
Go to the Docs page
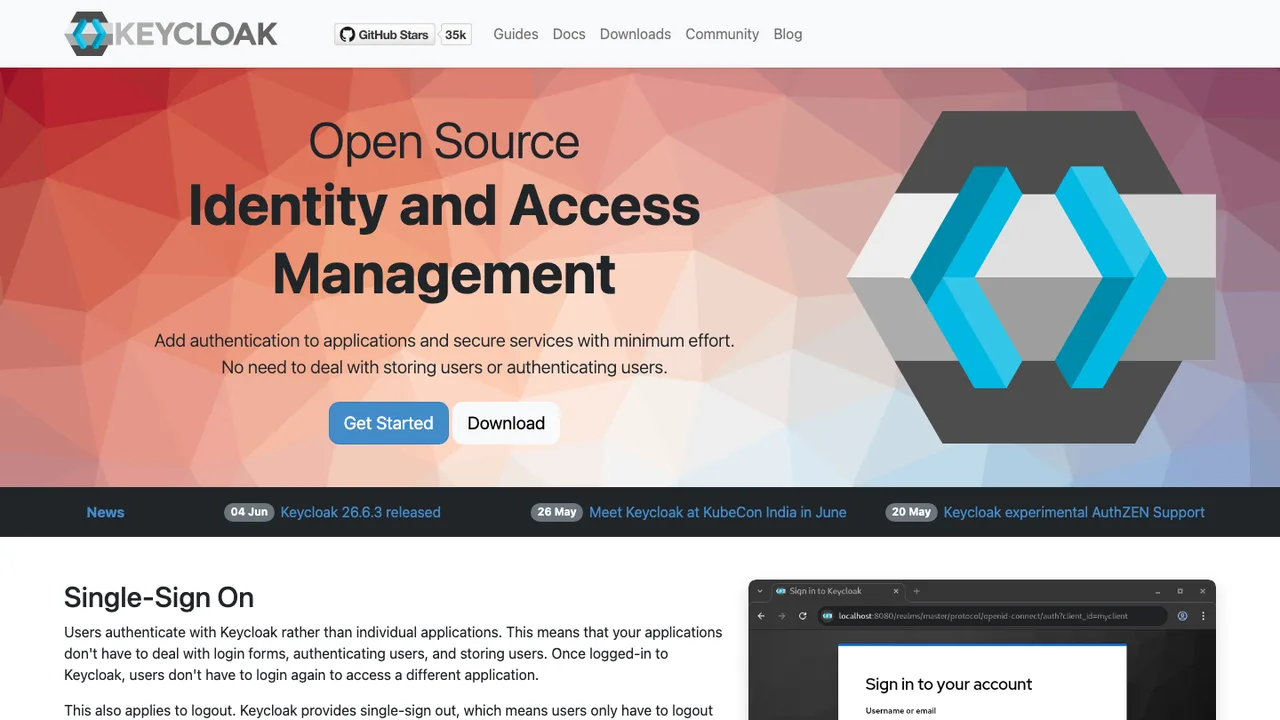pos(569,34)
